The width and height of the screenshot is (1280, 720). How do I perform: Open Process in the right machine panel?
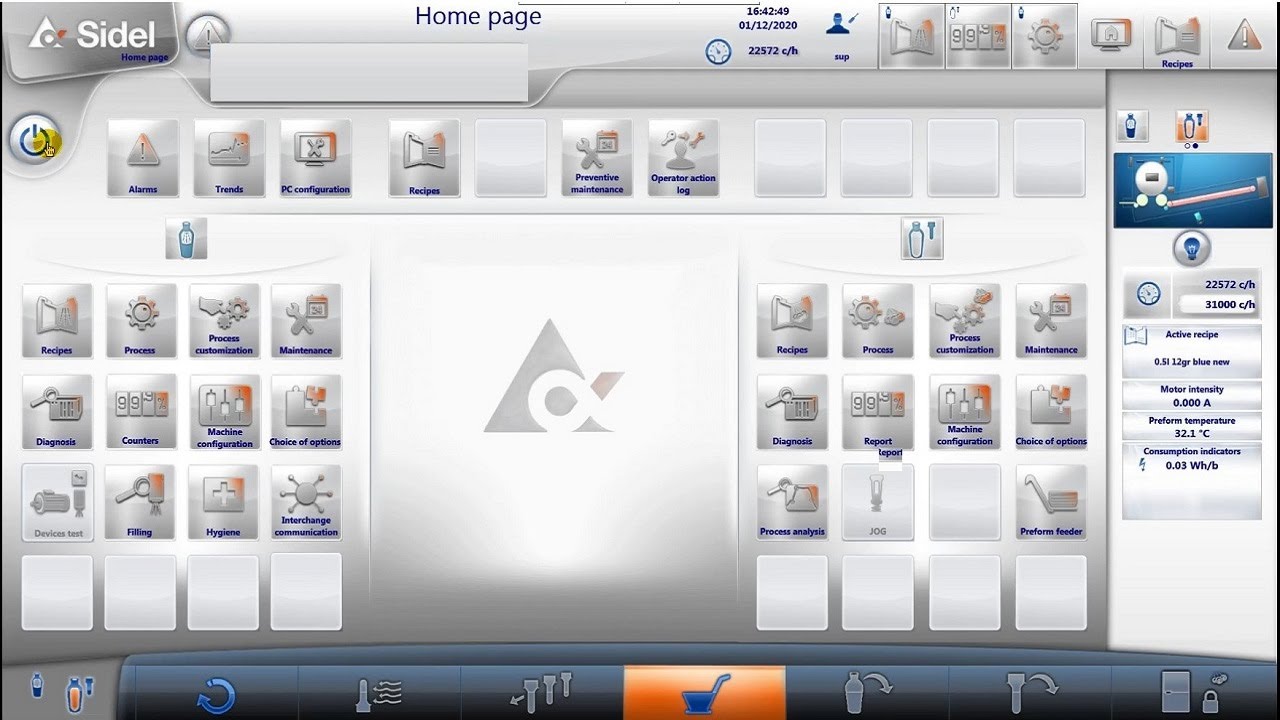(x=878, y=321)
